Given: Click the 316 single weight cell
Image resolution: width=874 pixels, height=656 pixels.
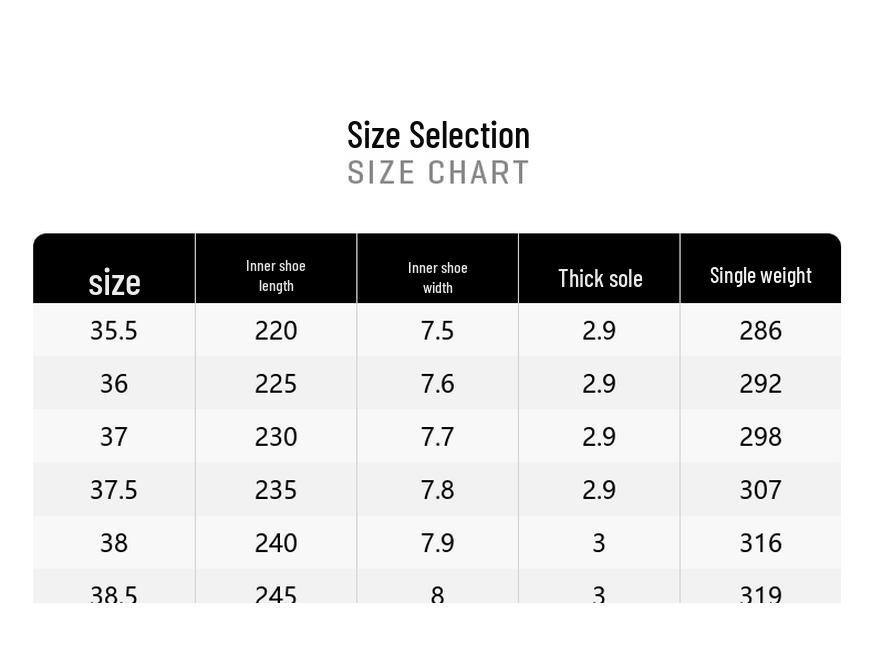Looking at the screenshot, I should [x=760, y=543].
